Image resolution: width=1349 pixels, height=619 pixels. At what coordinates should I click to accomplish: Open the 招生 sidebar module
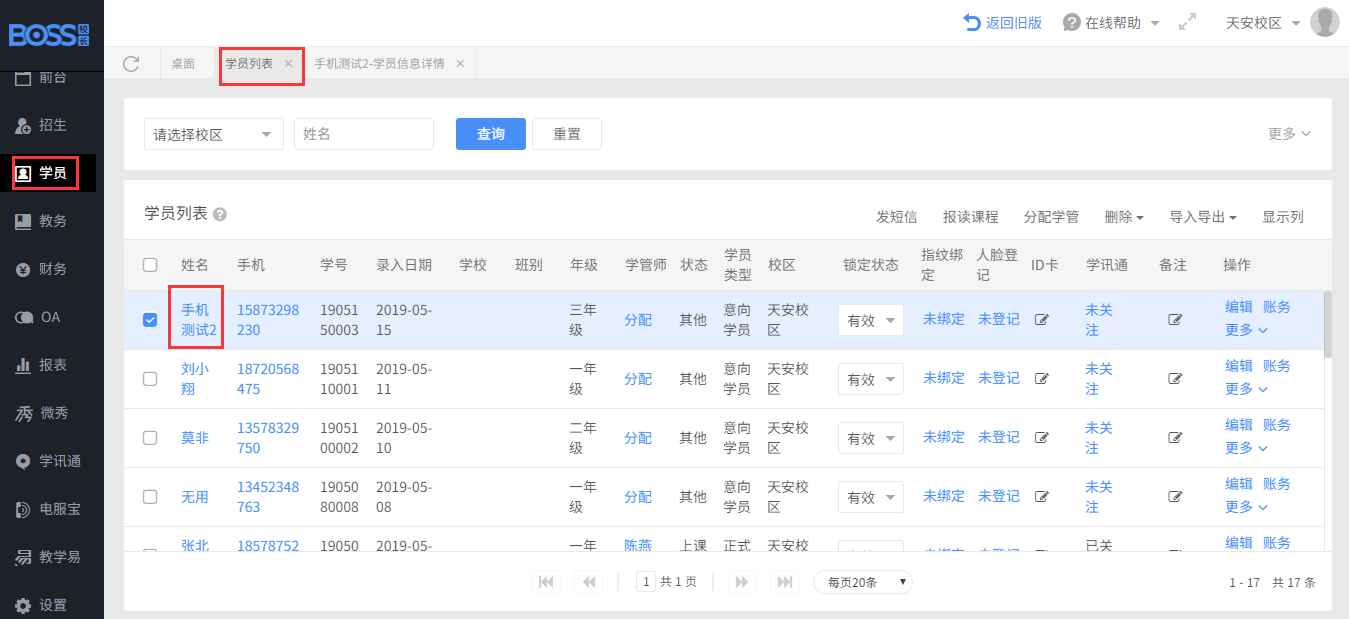(x=41, y=125)
